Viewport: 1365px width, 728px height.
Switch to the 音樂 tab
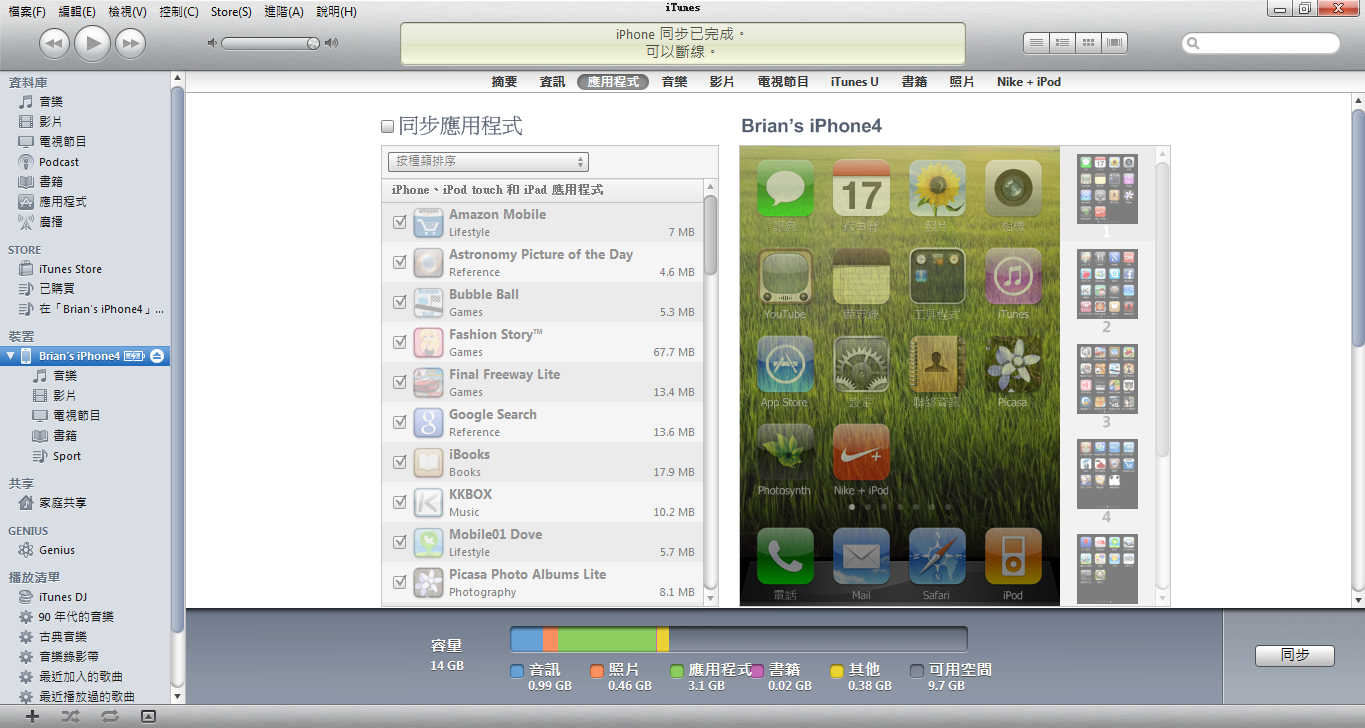(x=675, y=82)
